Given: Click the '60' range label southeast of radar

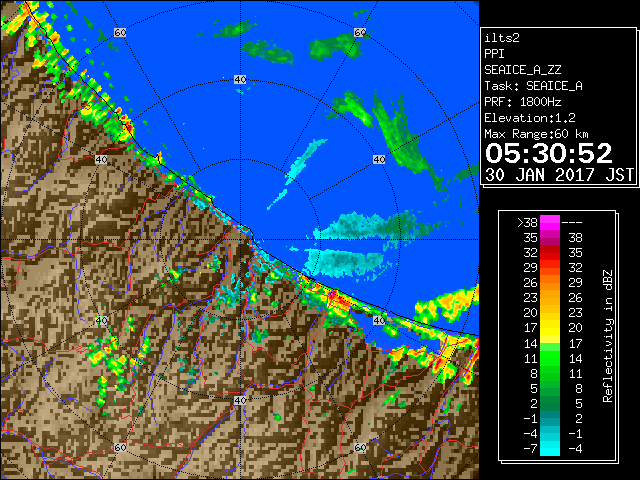Looking at the screenshot, I should 360,447.
